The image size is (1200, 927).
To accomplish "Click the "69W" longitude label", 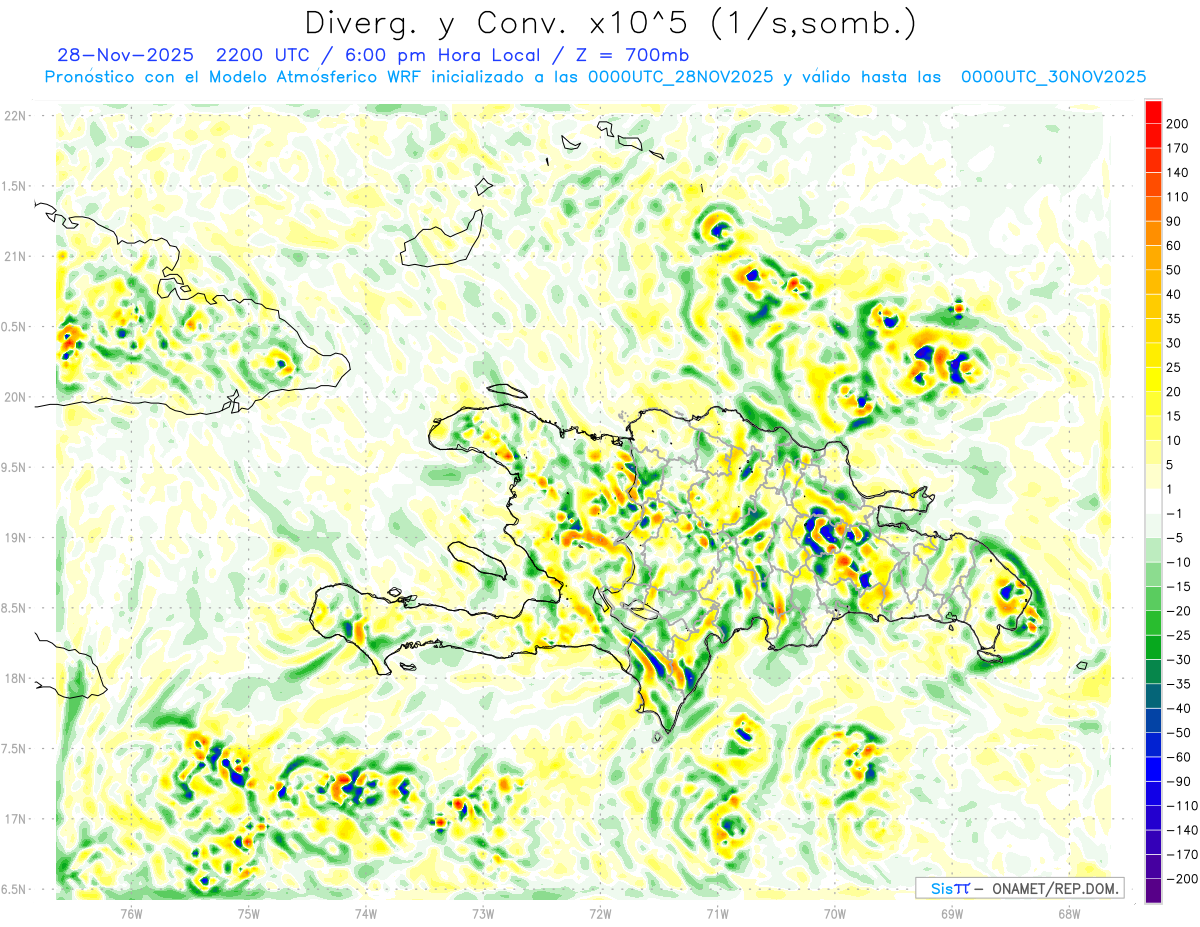I will pyautogui.click(x=952, y=914).
